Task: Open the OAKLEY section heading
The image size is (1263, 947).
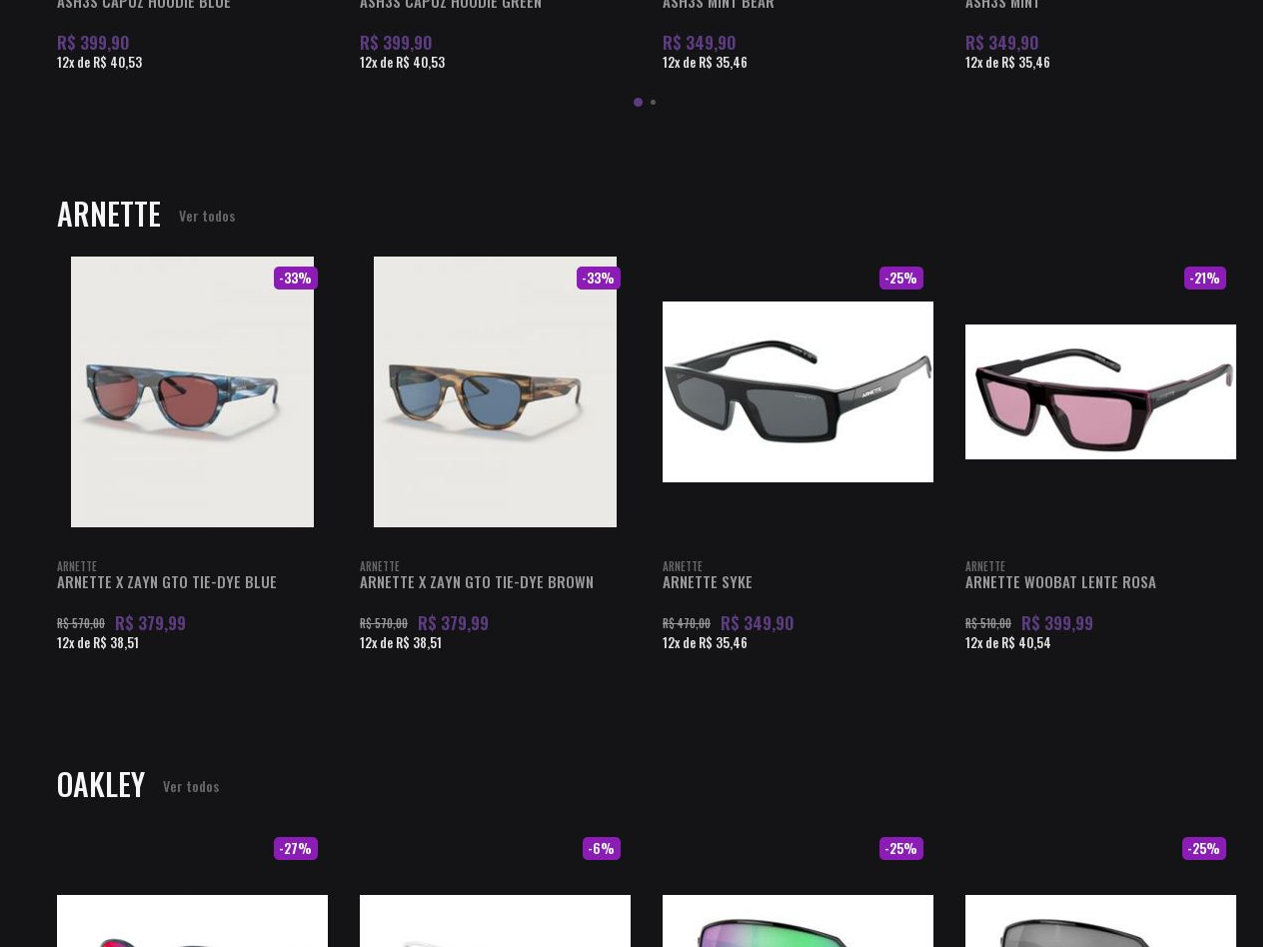Action: (101, 784)
